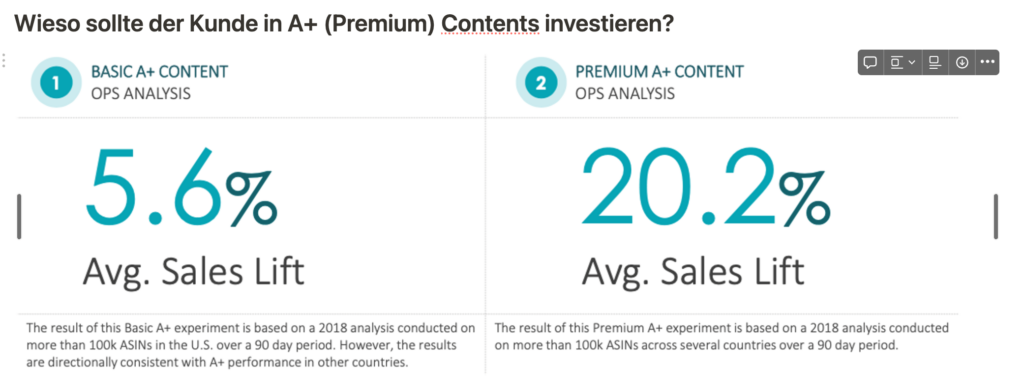Open the three-dots more options menu
The image size is (1024, 392).
pos(987,63)
